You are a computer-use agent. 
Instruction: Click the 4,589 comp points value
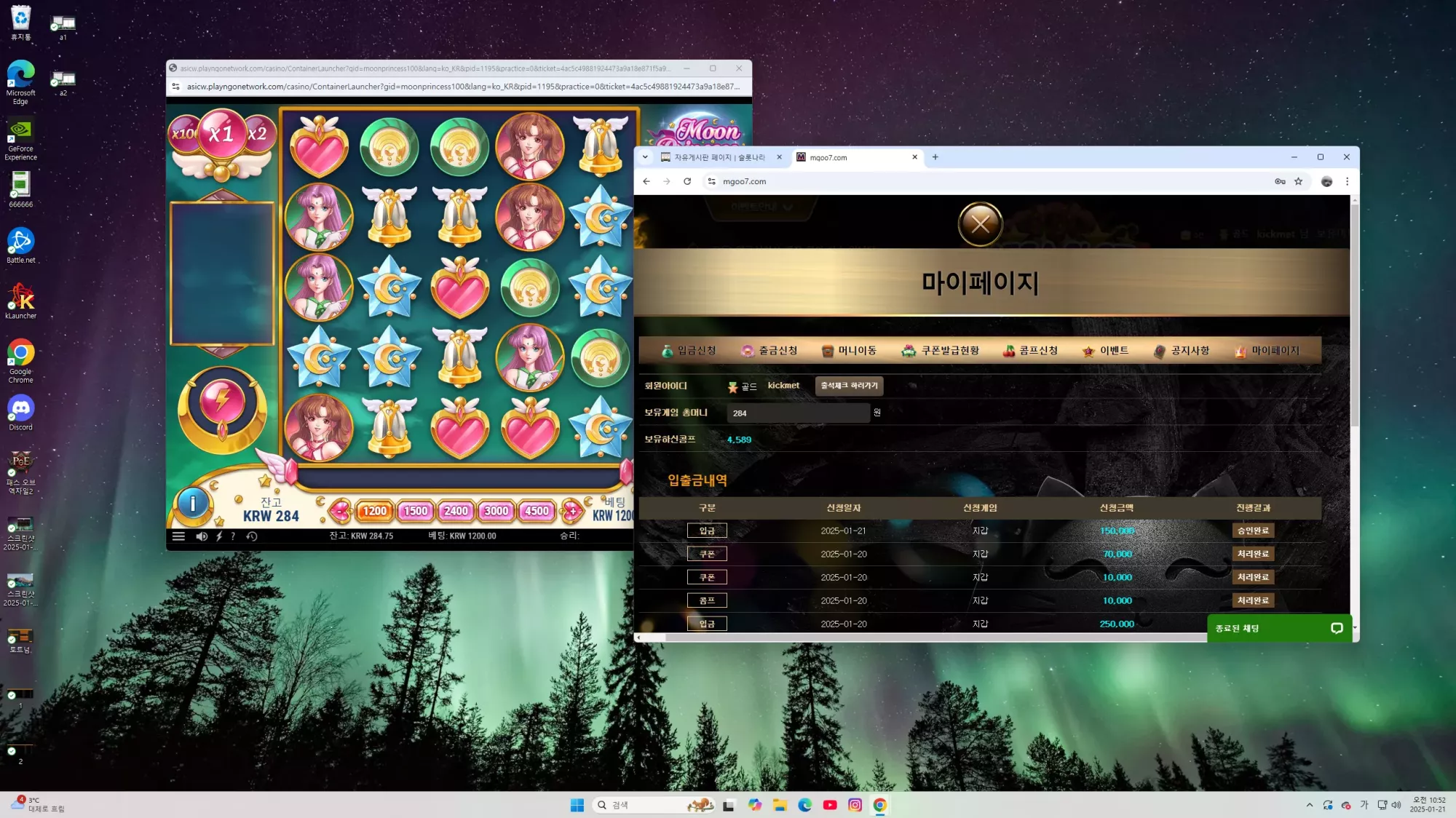click(739, 440)
